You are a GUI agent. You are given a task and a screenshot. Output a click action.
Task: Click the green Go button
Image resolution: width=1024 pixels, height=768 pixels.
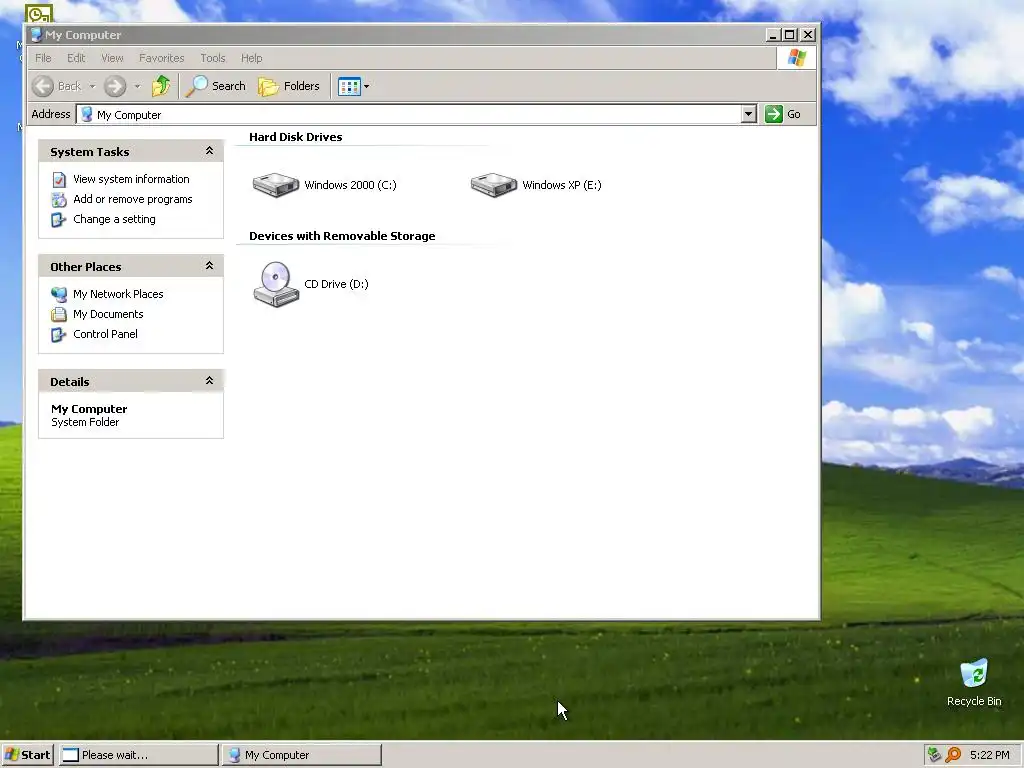pyautogui.click(x=783, y=114)
